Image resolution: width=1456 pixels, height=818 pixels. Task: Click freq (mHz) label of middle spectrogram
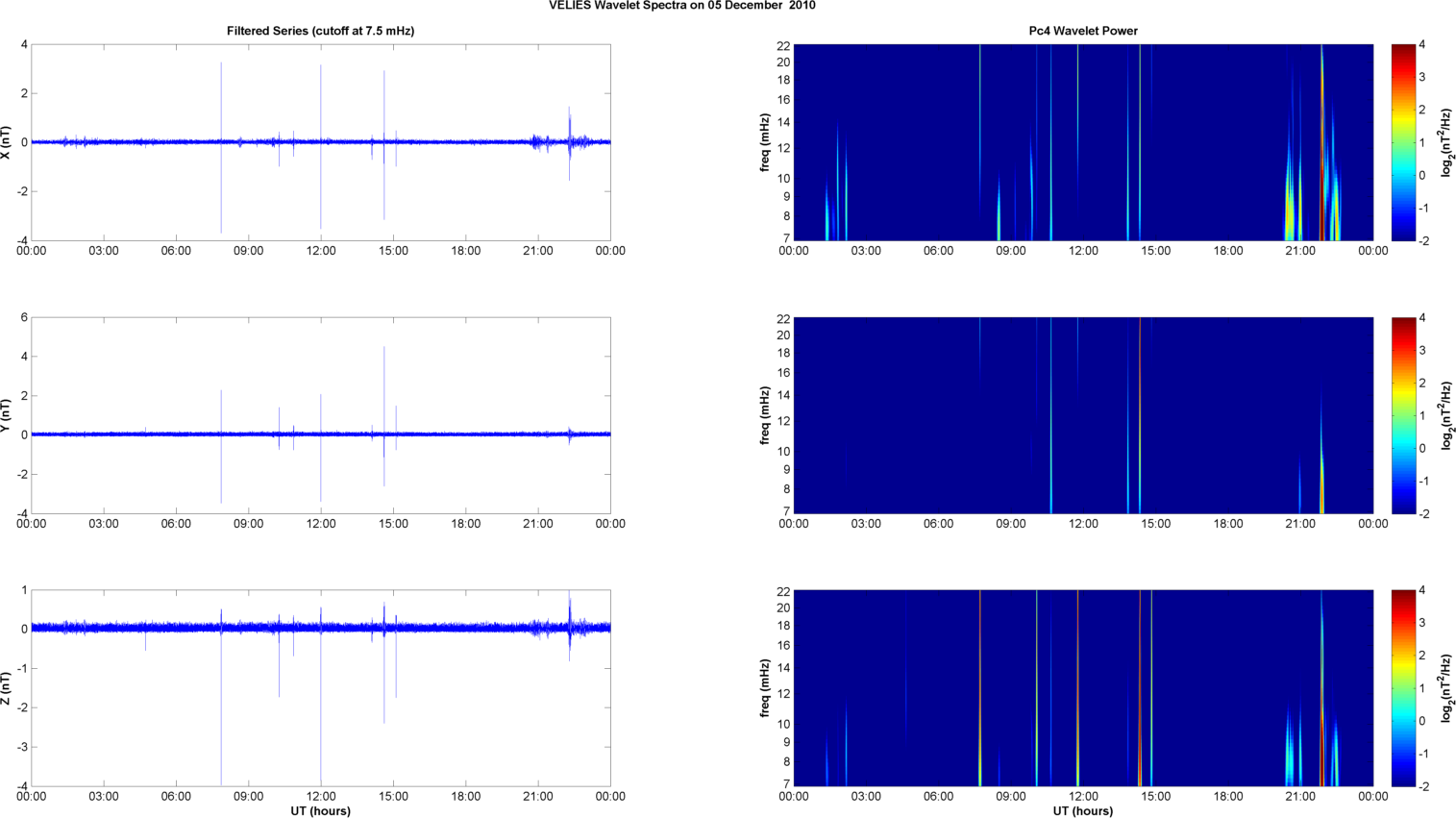[765, 415]
